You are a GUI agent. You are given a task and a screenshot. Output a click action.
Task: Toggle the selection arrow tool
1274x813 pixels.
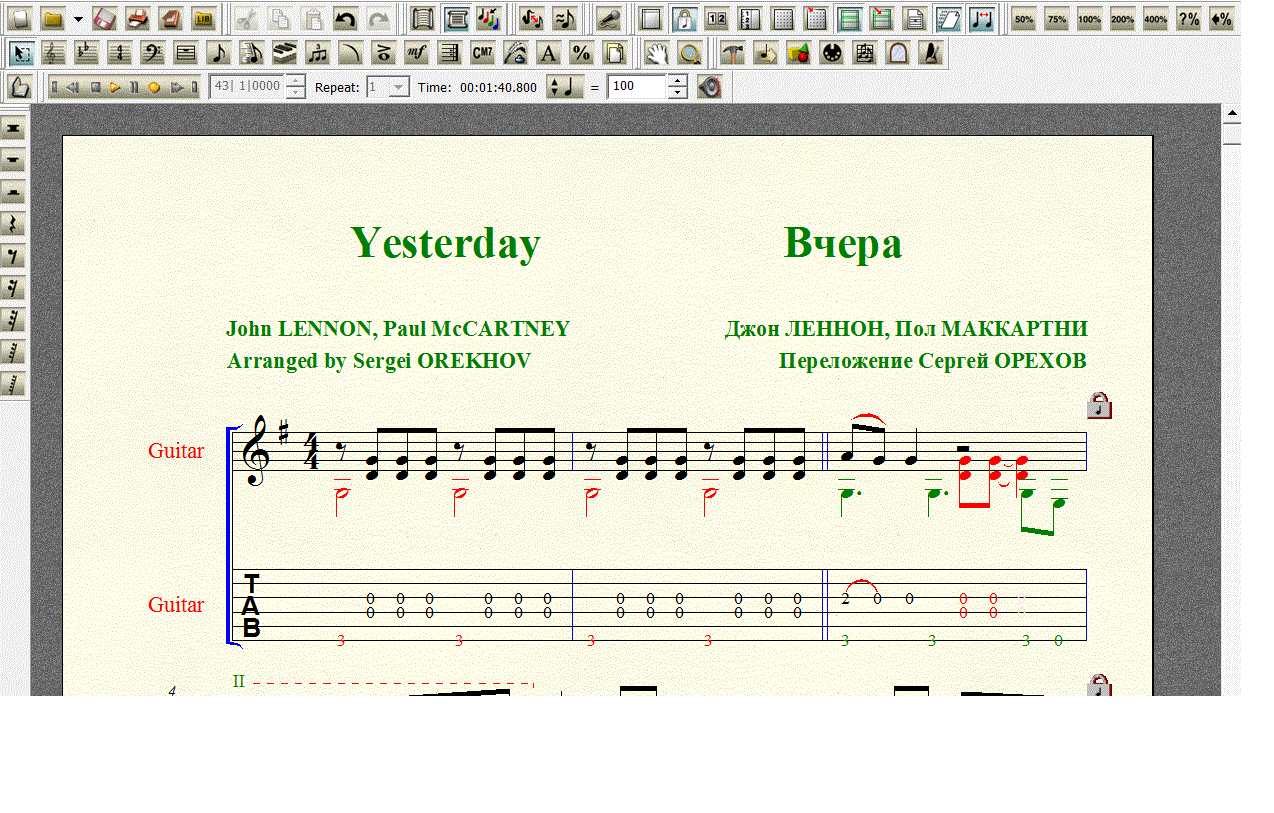coord(20,53)
